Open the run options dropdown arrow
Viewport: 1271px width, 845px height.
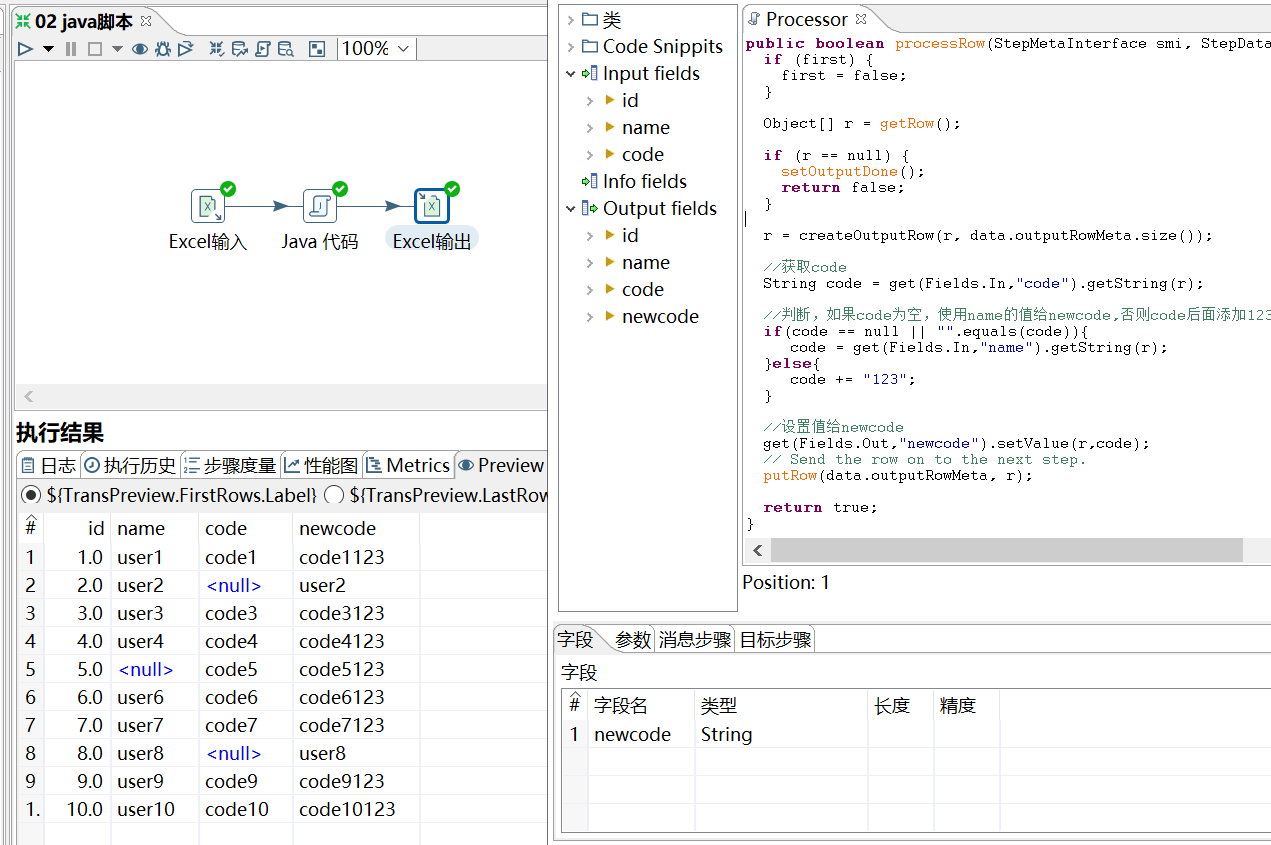click(46, 48)
